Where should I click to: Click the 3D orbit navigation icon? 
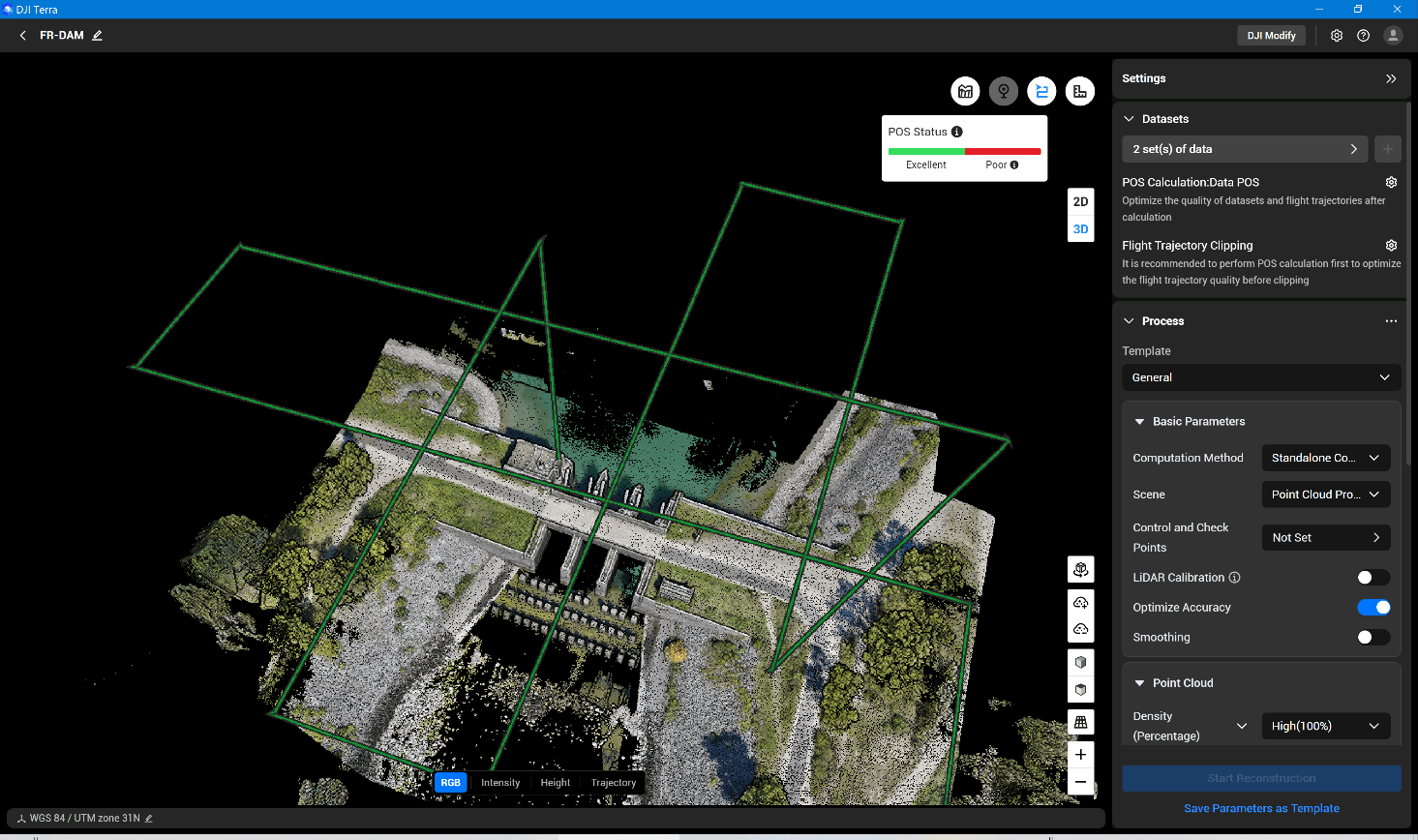pyautogui.click(x=1080, y=570)
